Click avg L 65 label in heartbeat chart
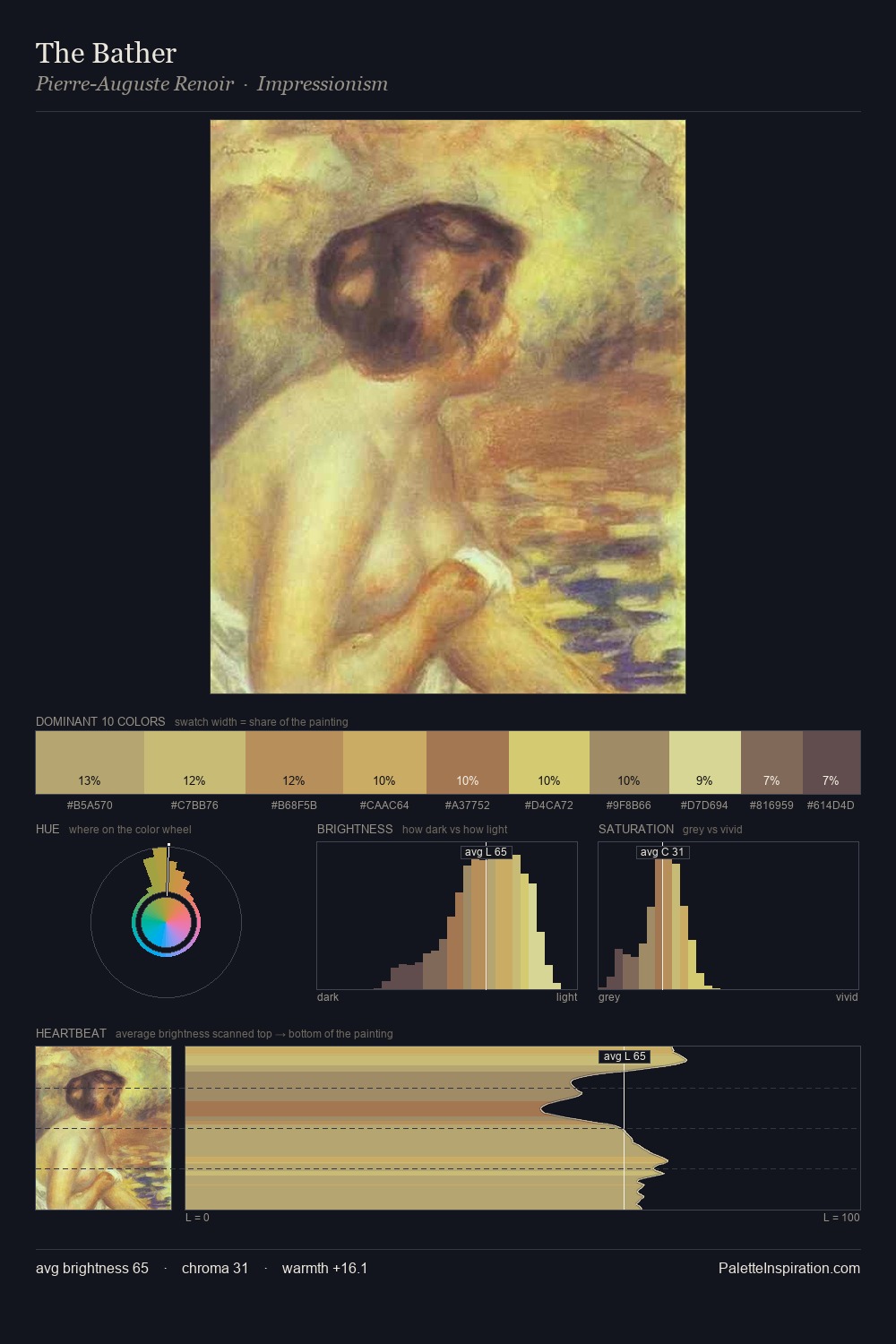 625,1056
